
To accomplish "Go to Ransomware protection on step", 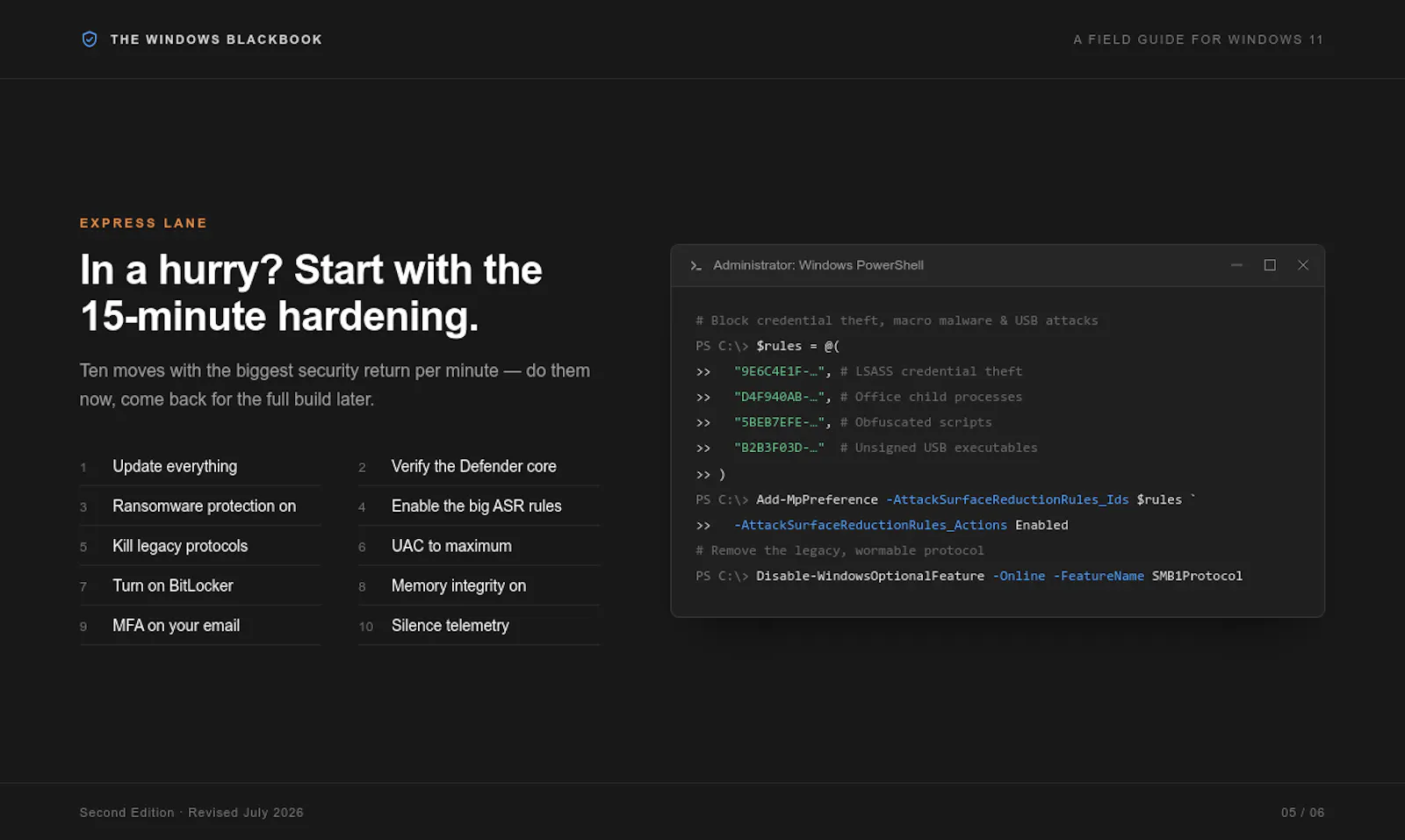I will (200, 506).
